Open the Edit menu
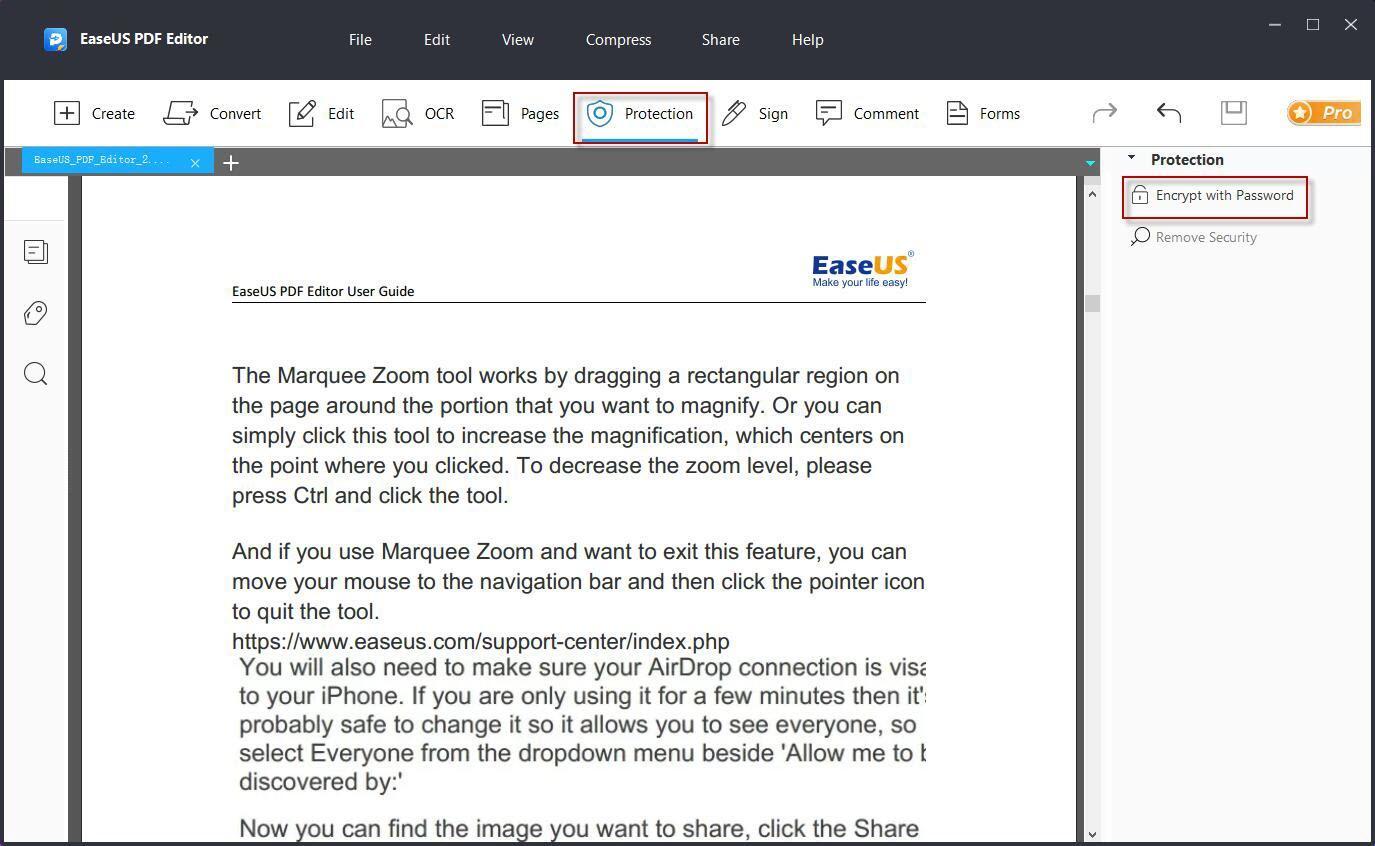This screenshot has height=846, width=1375. [437, 40]
